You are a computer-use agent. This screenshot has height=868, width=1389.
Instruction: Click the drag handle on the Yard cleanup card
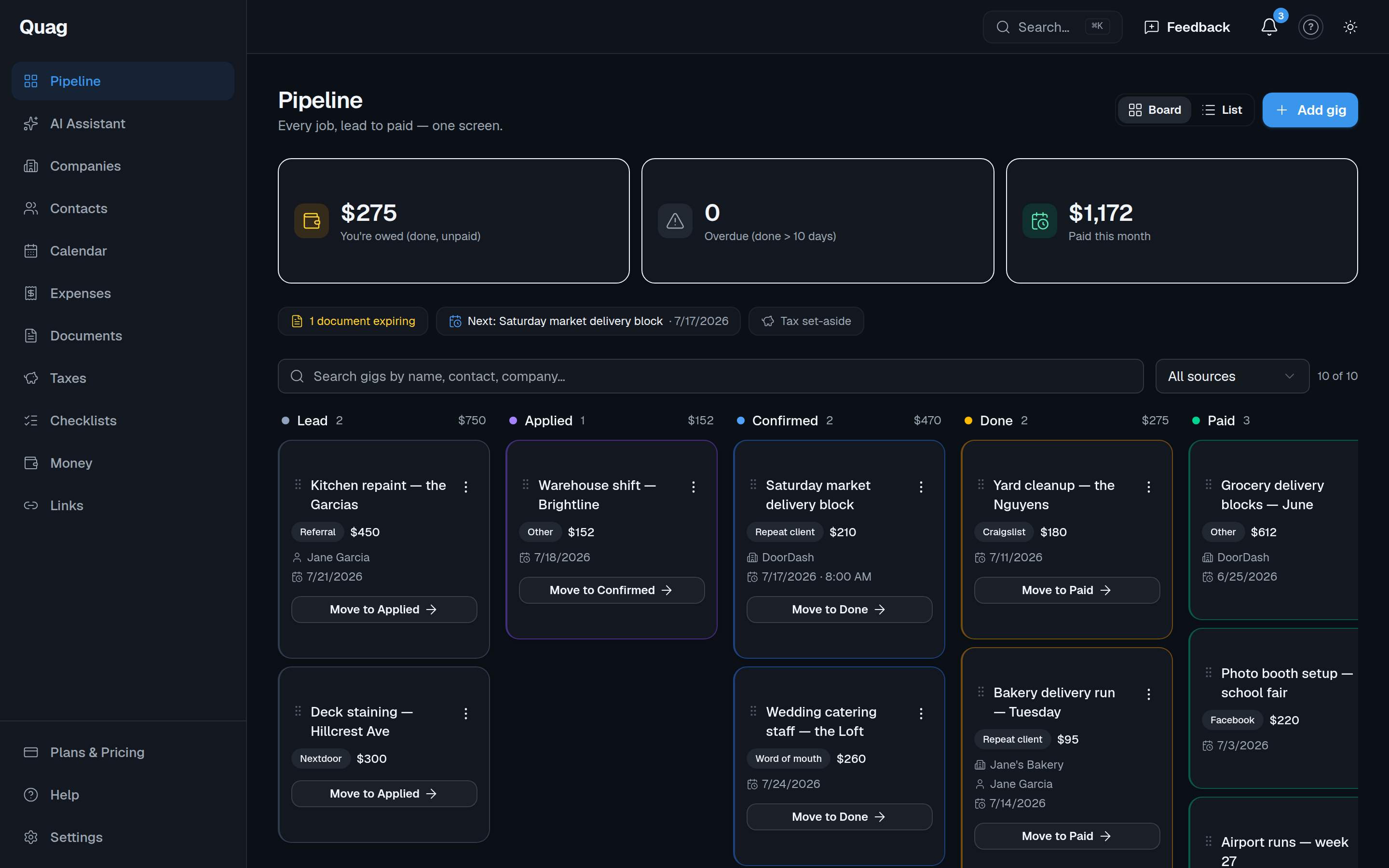[981, 485]
